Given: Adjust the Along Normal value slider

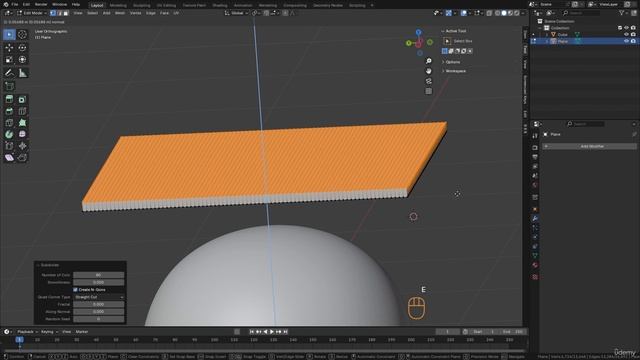Looking at the screenshot, I should coord(99,312).
